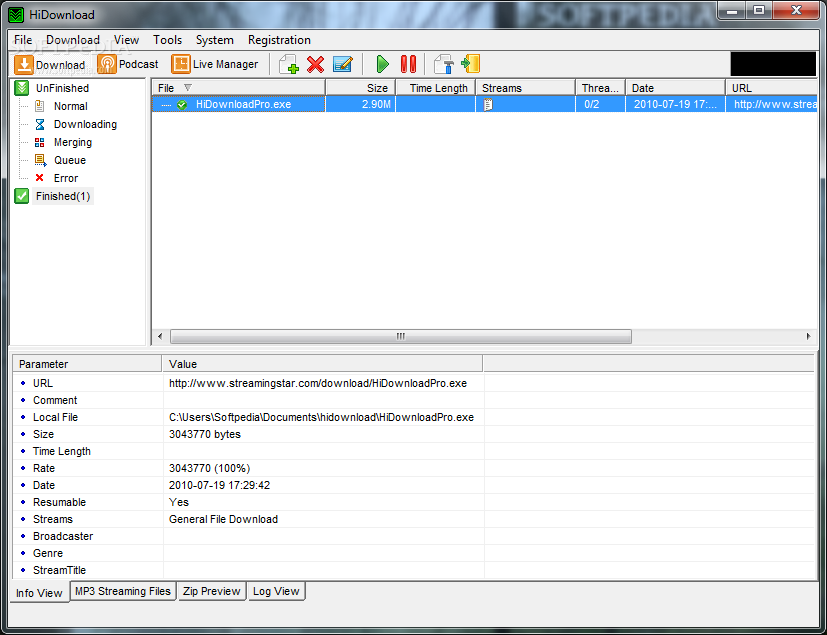Click the Download toolbar button
Image resolution: width=827 pixels, height=635 pixels.
click(x=50, y=64)
